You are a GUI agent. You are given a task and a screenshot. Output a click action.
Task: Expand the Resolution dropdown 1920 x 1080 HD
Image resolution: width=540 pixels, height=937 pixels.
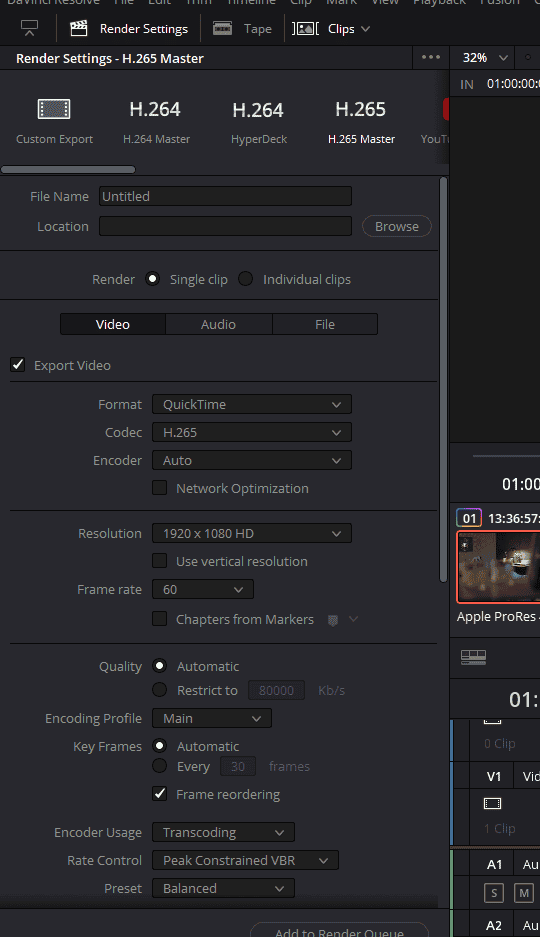pyautogui.click(x=252, y=533)
